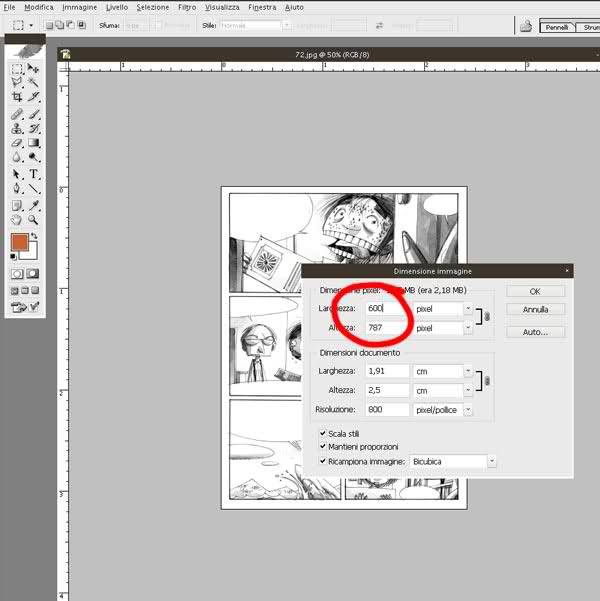Select the Hand tool
This screenshot has height=601, width=600.
coord(16,220)
